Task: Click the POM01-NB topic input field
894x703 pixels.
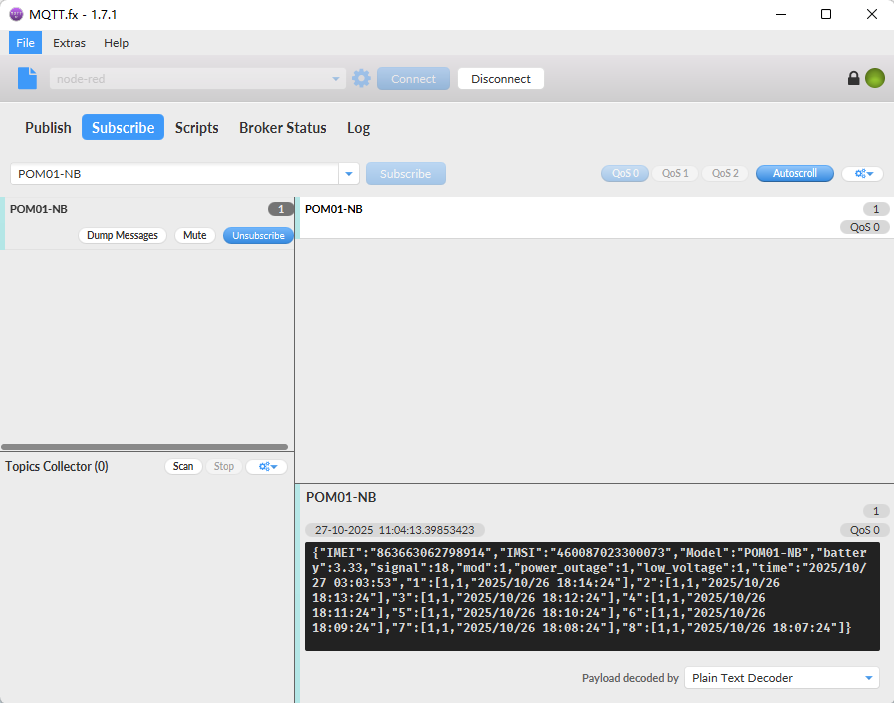Action: coord(174,174)
